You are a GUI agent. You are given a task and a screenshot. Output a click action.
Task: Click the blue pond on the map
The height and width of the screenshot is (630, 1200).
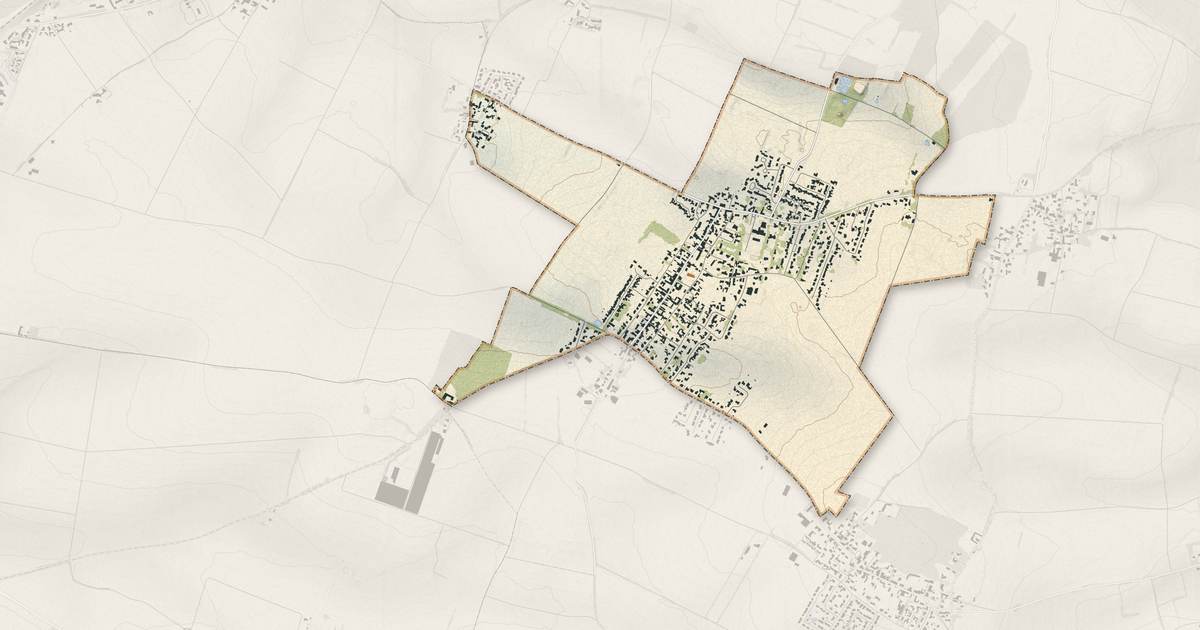point(844,84)
